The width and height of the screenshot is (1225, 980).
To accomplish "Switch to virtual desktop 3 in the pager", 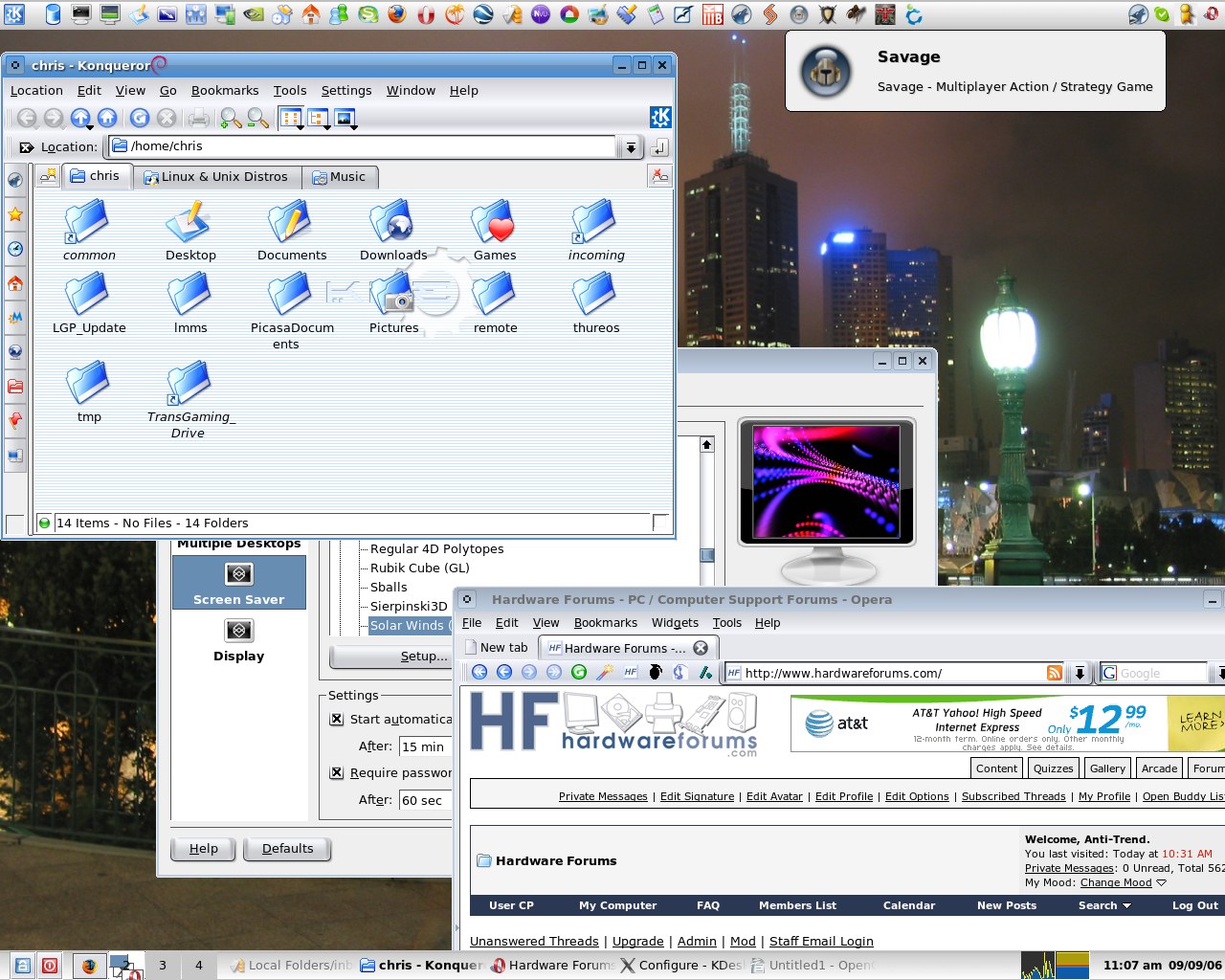I will click(163, 966).
